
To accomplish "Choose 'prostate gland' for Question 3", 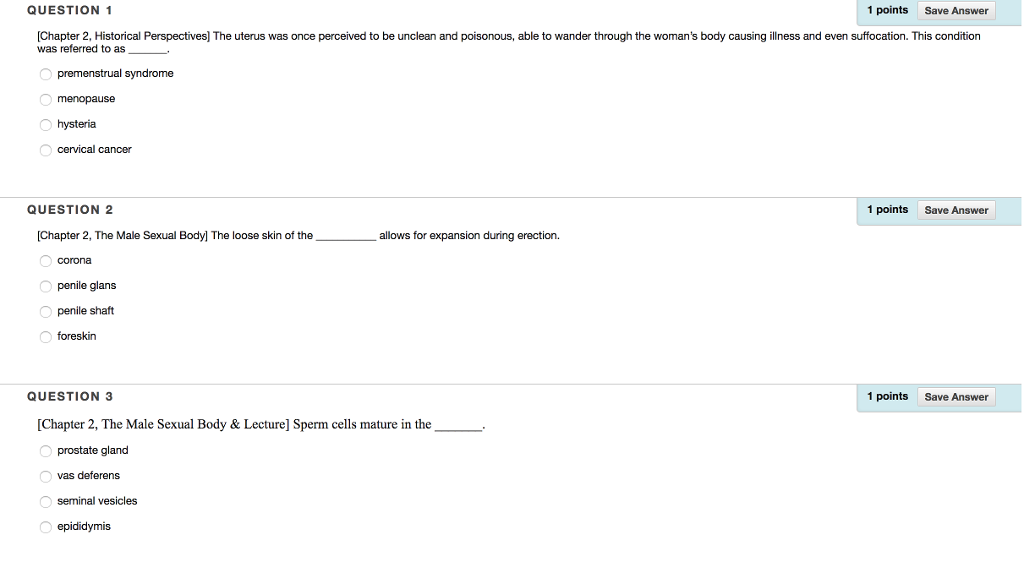I will point(45,451).
